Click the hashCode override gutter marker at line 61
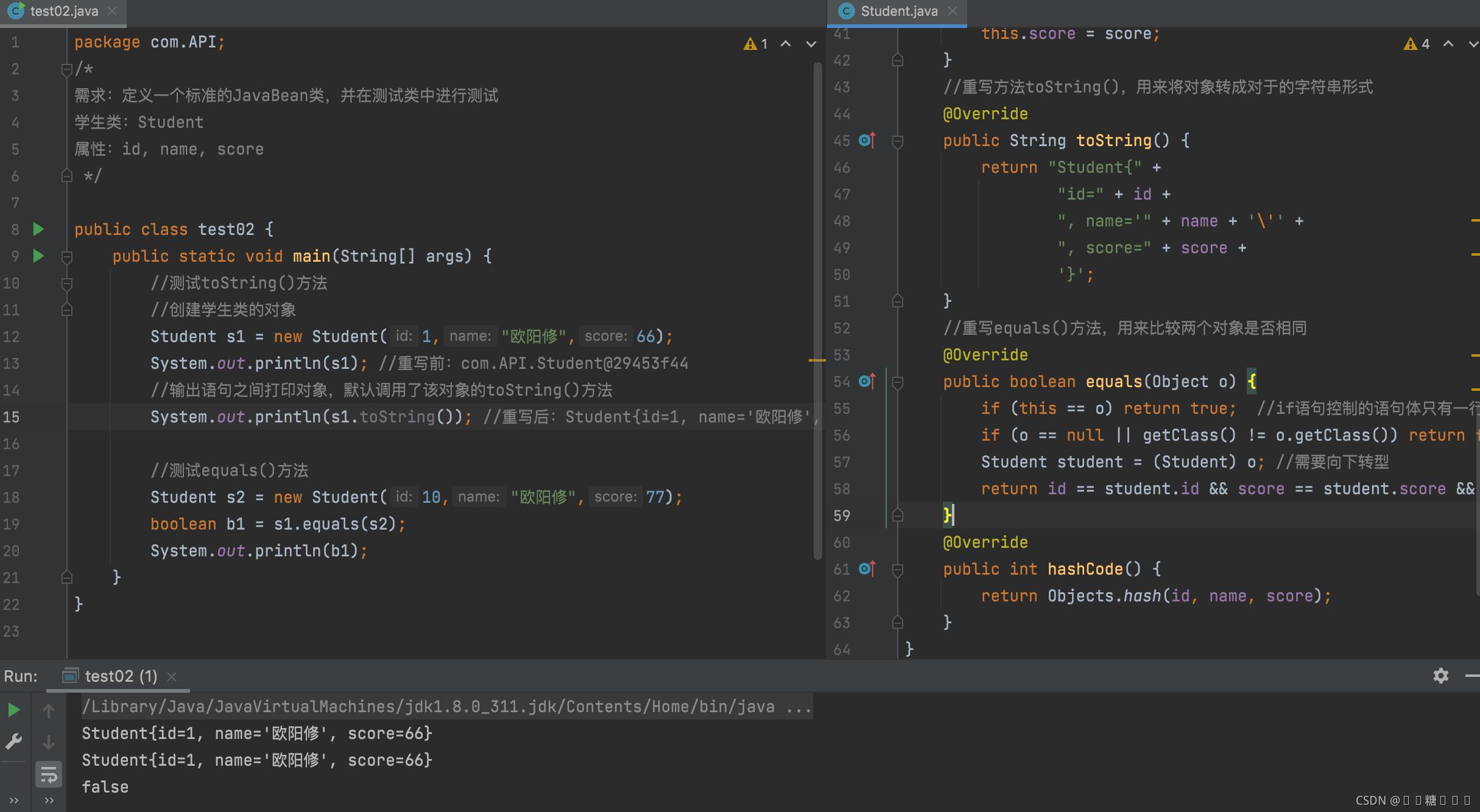The image size is (1480, 812). 867,569
